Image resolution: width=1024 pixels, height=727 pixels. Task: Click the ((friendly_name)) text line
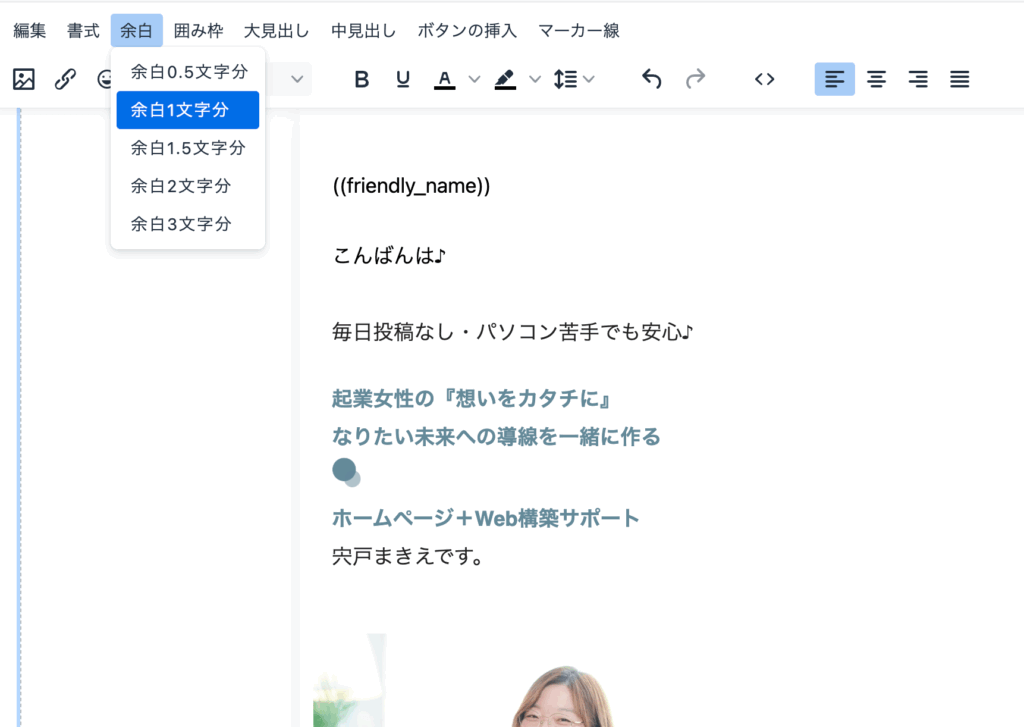(411, 186)
